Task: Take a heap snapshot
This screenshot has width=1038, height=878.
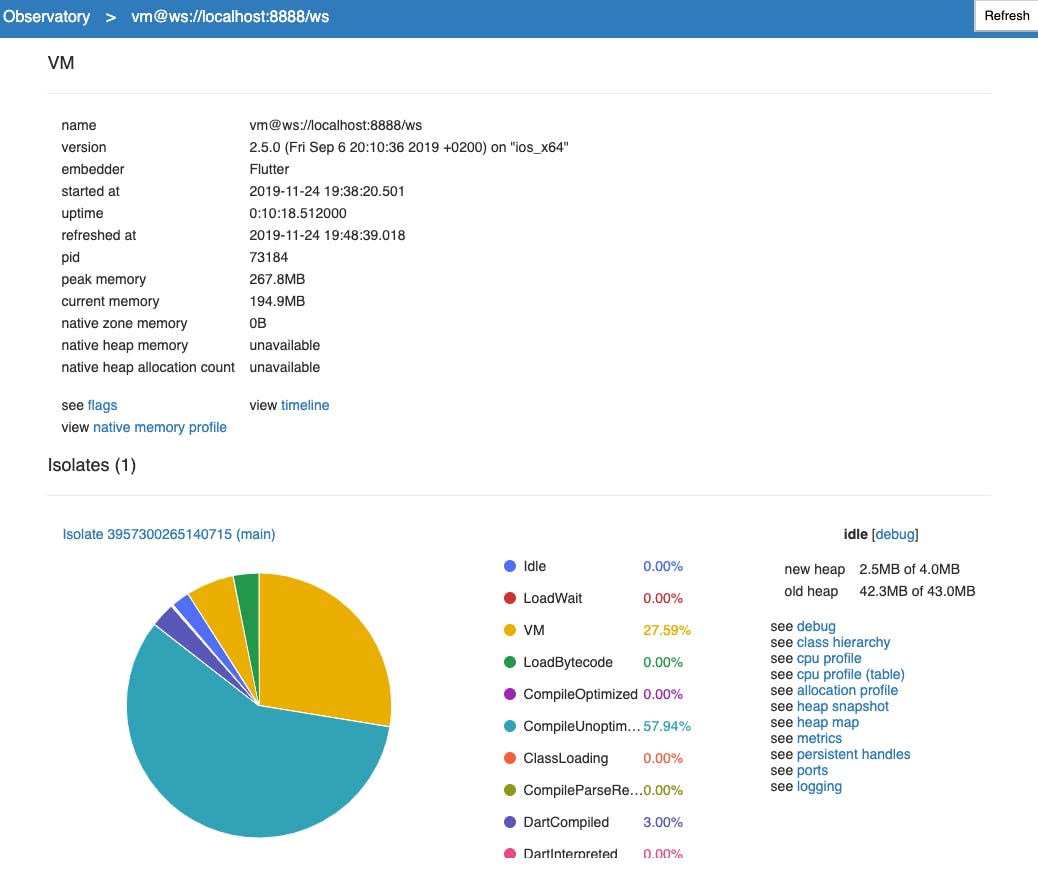Action: pyautogui.click(x=844, y=706)
